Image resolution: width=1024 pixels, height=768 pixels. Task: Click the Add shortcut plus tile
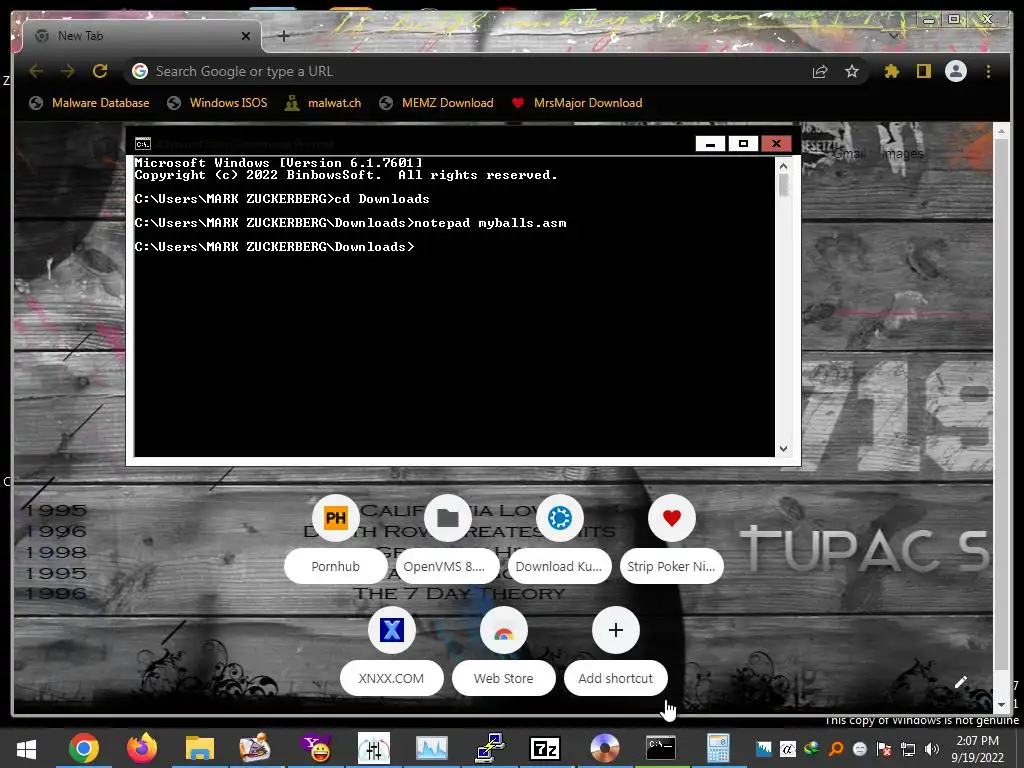tap(615, 651)
